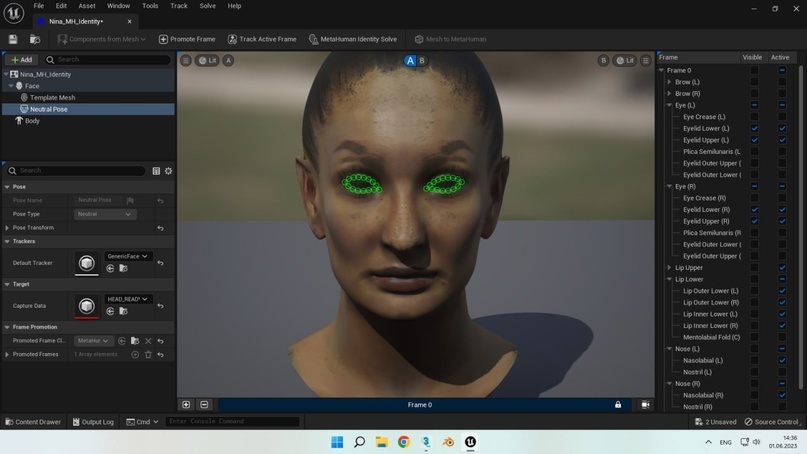Select the Neutral Pose tree item
This screenshot has height=454, width=807.
[48, 109]
